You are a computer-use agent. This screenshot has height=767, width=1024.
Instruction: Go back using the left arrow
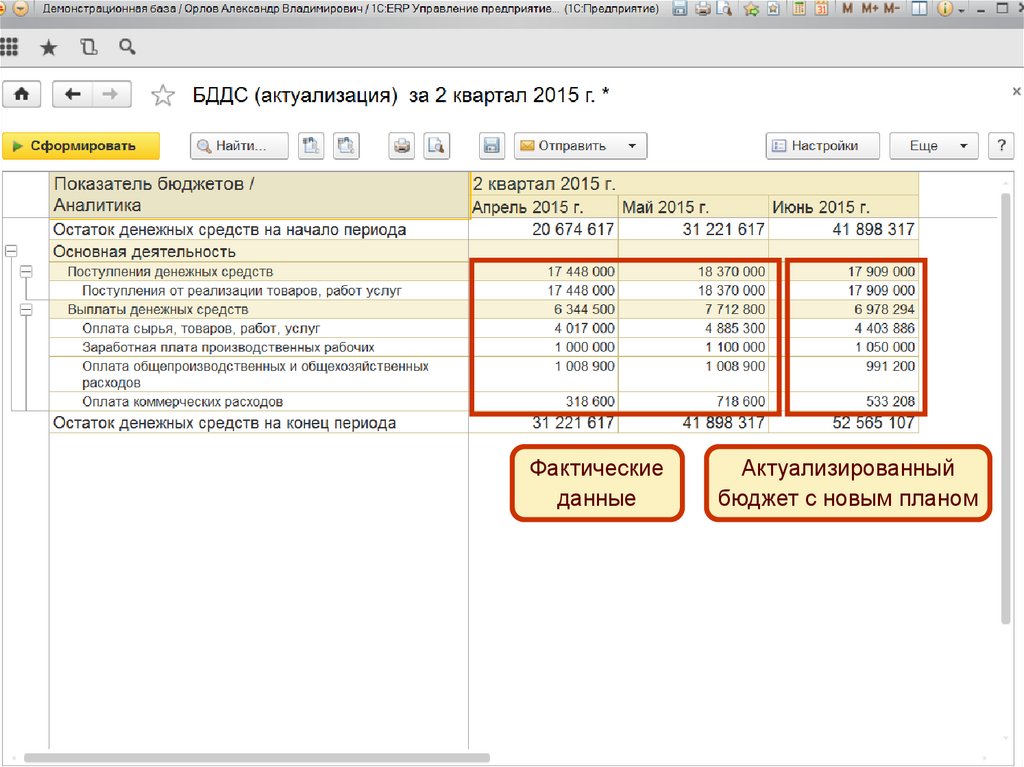point(72,94)
